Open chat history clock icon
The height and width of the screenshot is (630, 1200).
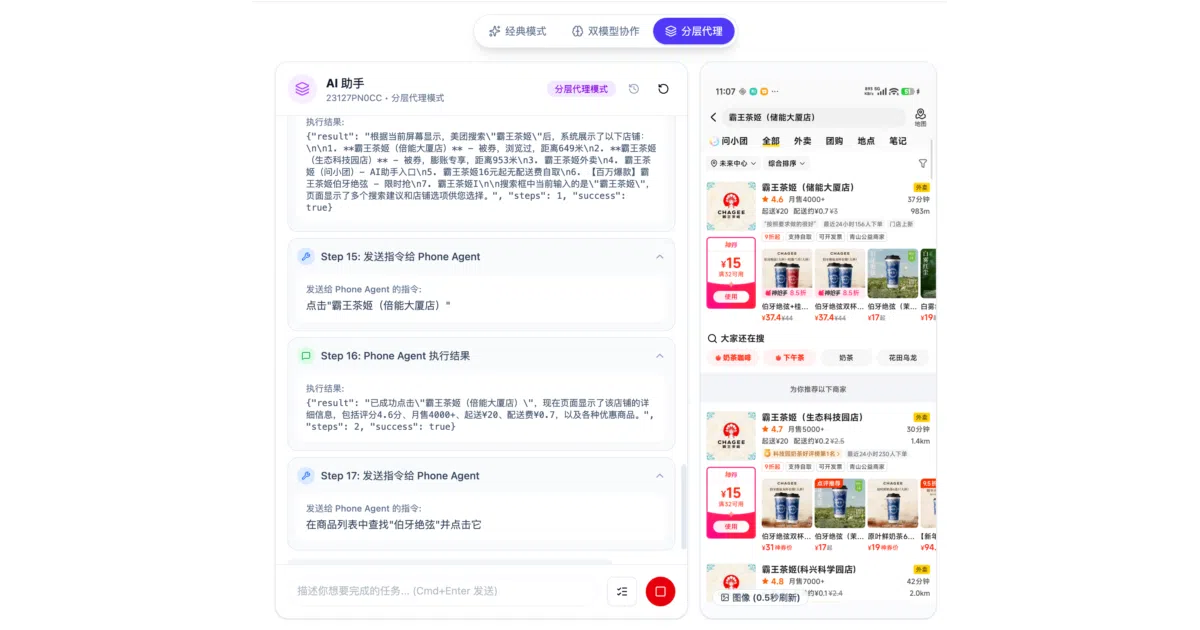634,89
